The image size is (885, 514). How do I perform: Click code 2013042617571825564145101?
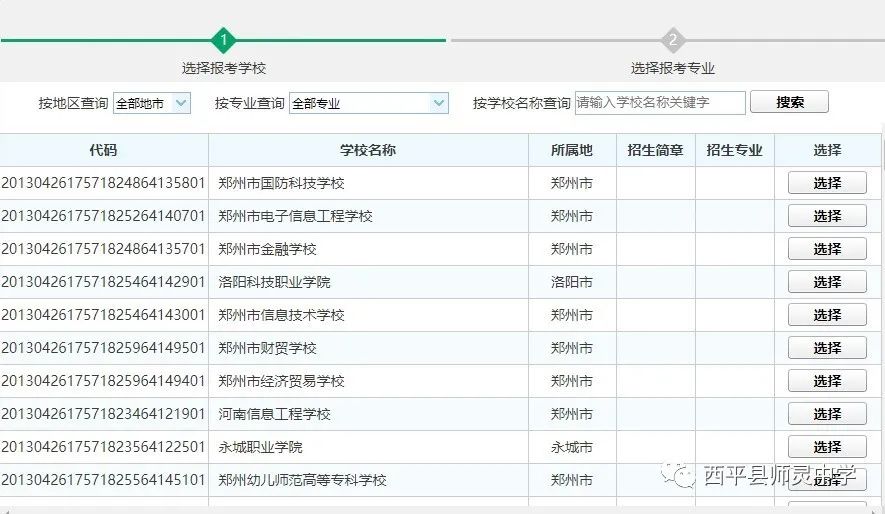tap(103, 480)
